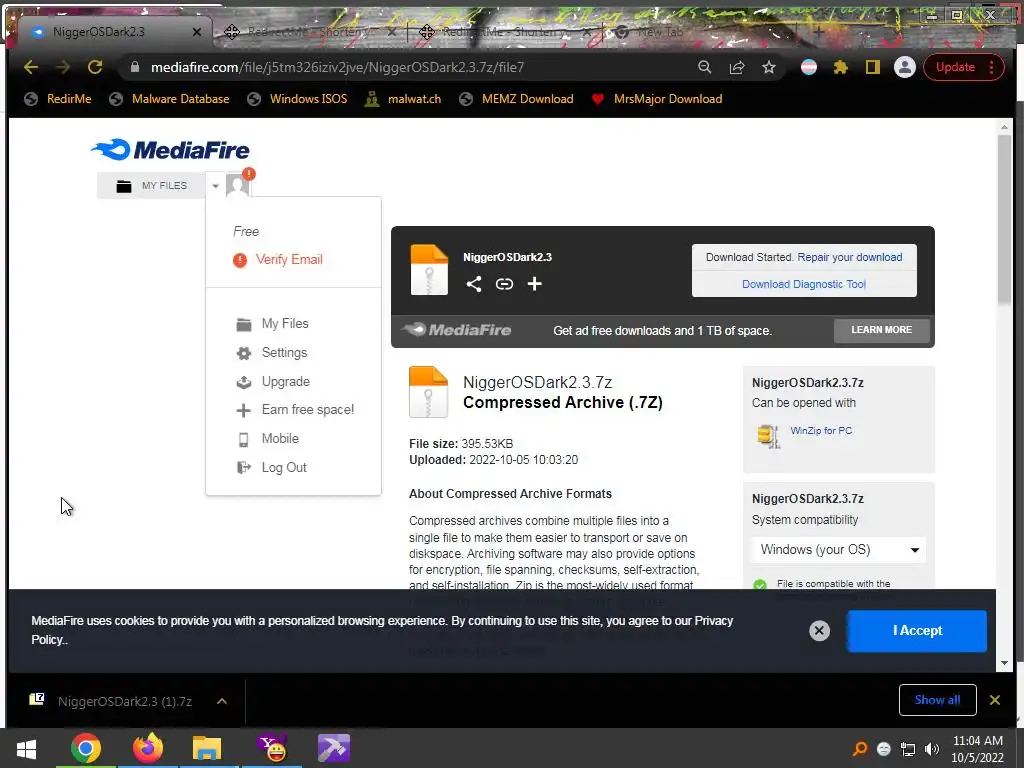
Task: Expand the downloaded file options chevron
Action: click(x=222, y=701)
